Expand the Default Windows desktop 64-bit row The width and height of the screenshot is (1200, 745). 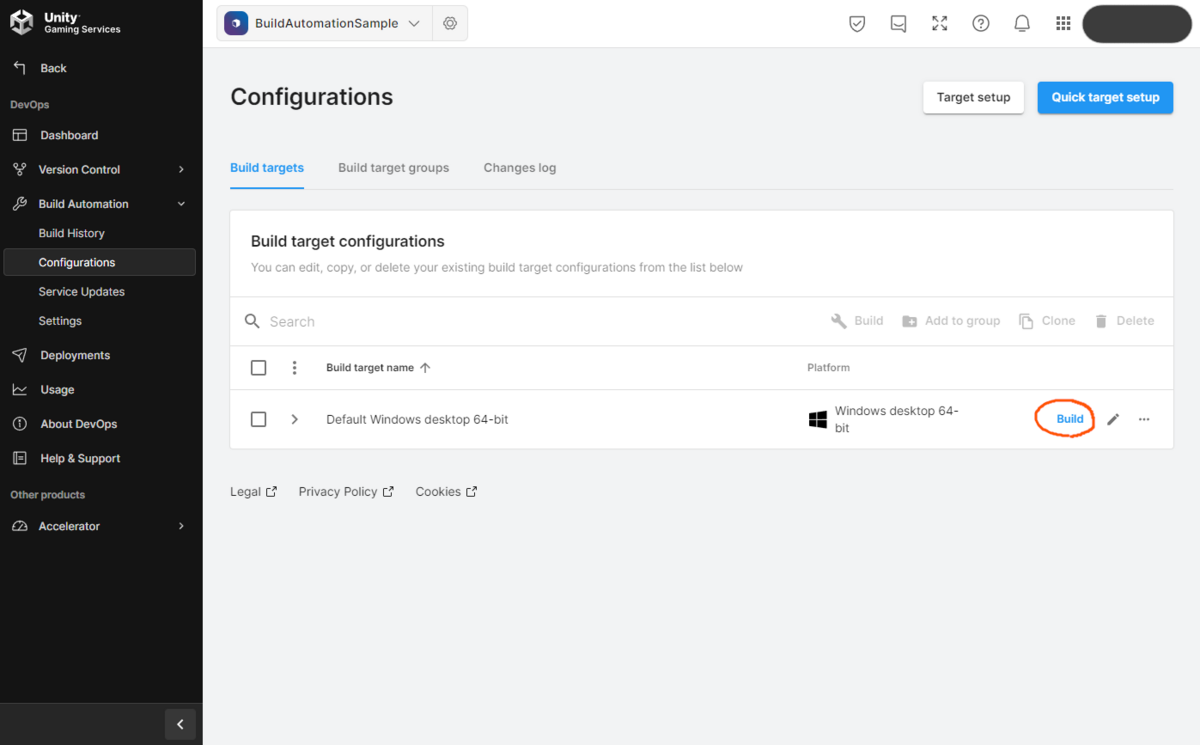[295, 419]
